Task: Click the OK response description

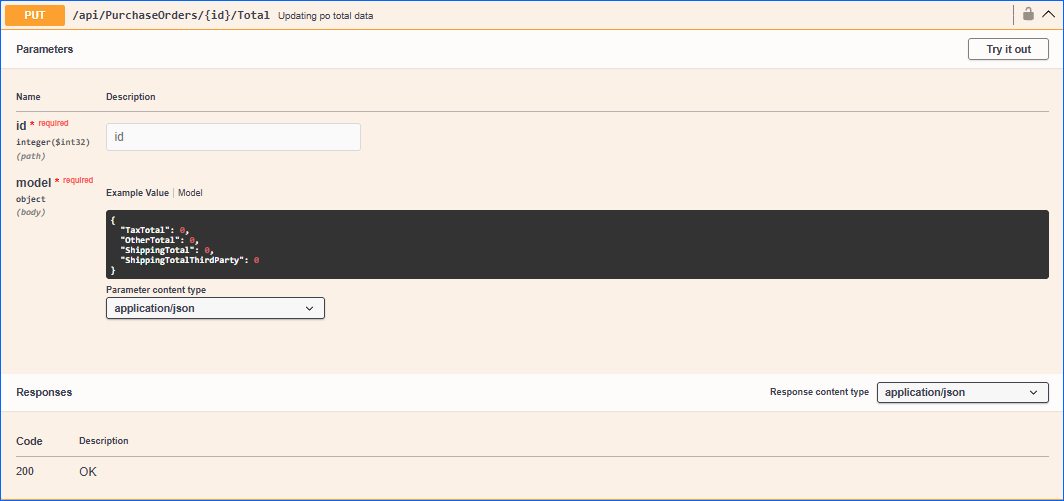Action: click(x=88, y=471)
